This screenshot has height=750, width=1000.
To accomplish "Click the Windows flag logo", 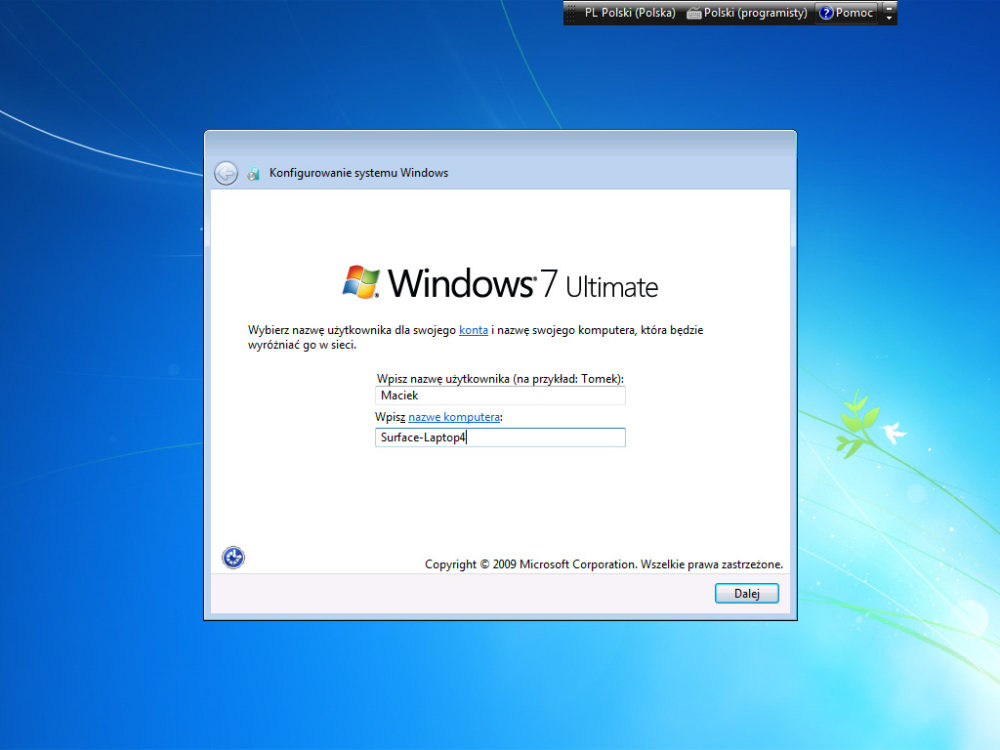I will (361, 282).
